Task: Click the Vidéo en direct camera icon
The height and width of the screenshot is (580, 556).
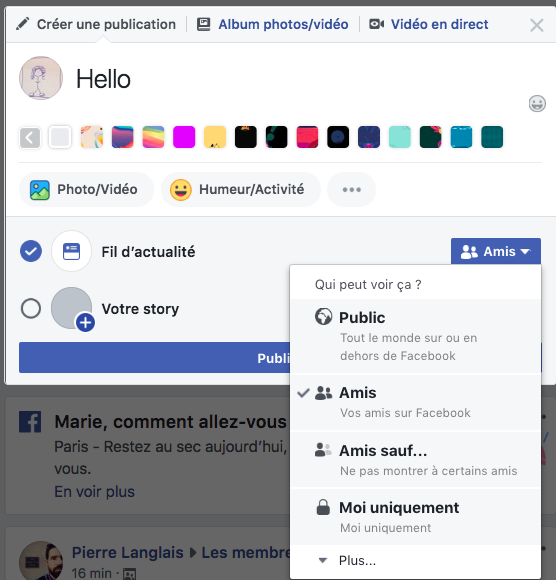Action: coord(377,24)
